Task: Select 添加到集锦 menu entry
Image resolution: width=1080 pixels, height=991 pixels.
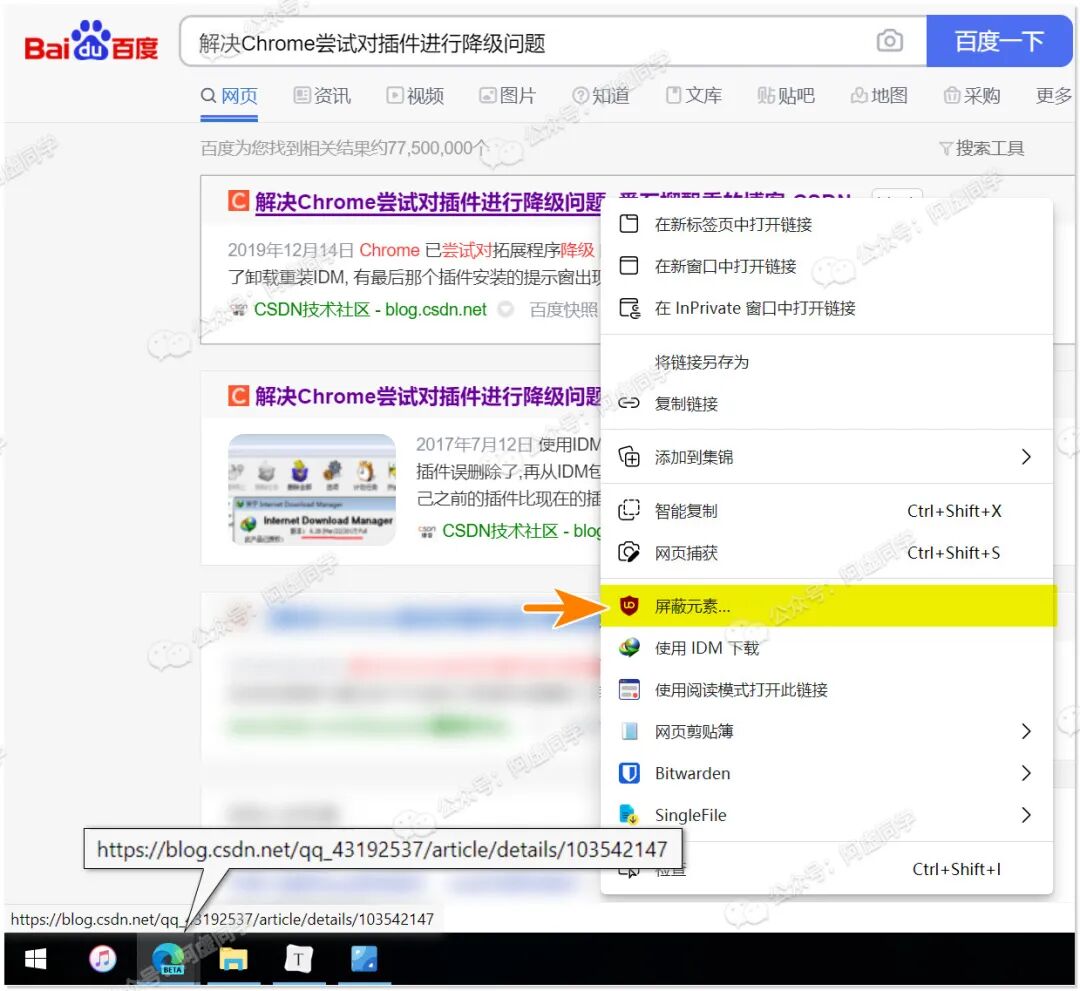Action: (827, 457)
